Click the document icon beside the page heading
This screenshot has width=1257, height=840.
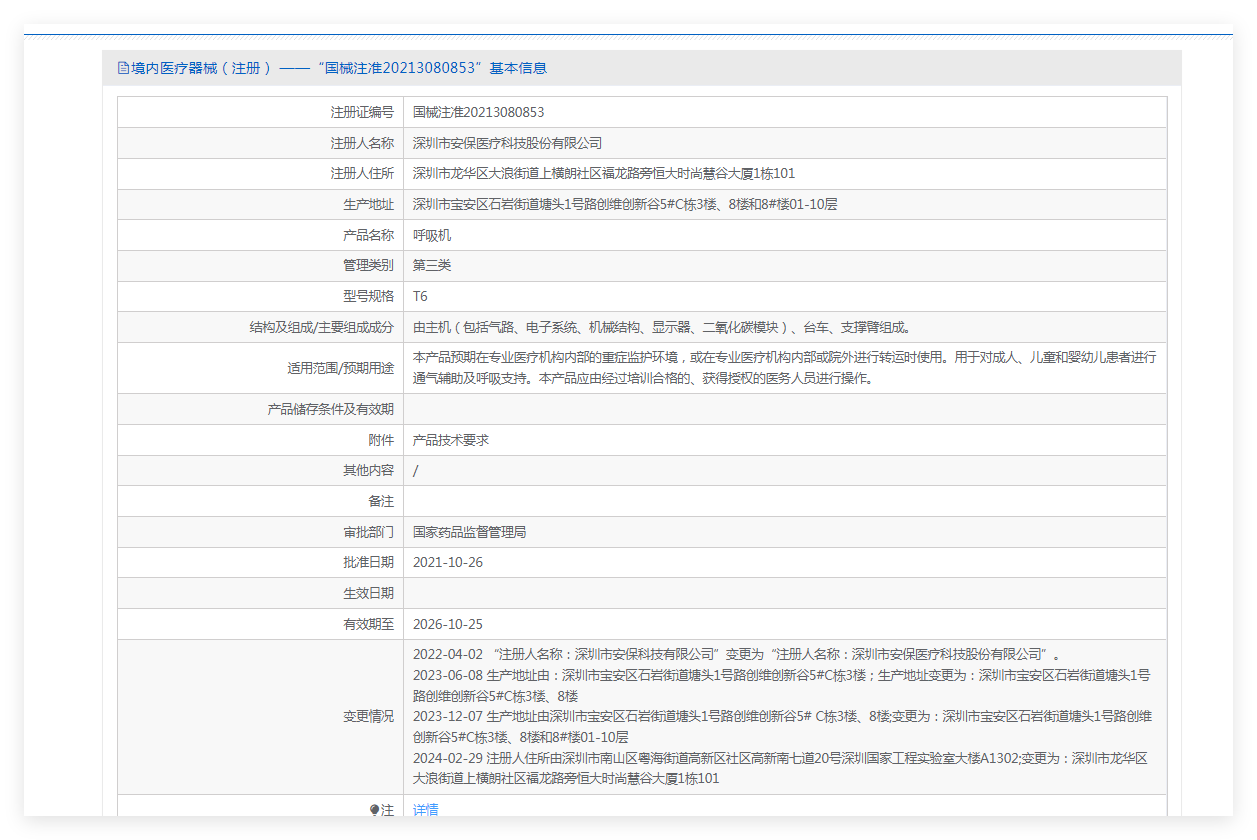point(123,68)
